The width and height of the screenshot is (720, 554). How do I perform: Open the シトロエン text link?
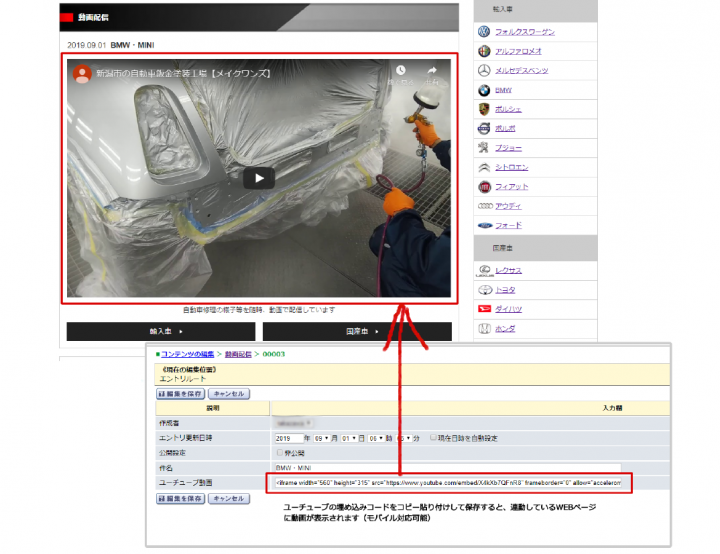tap(512, 167)
